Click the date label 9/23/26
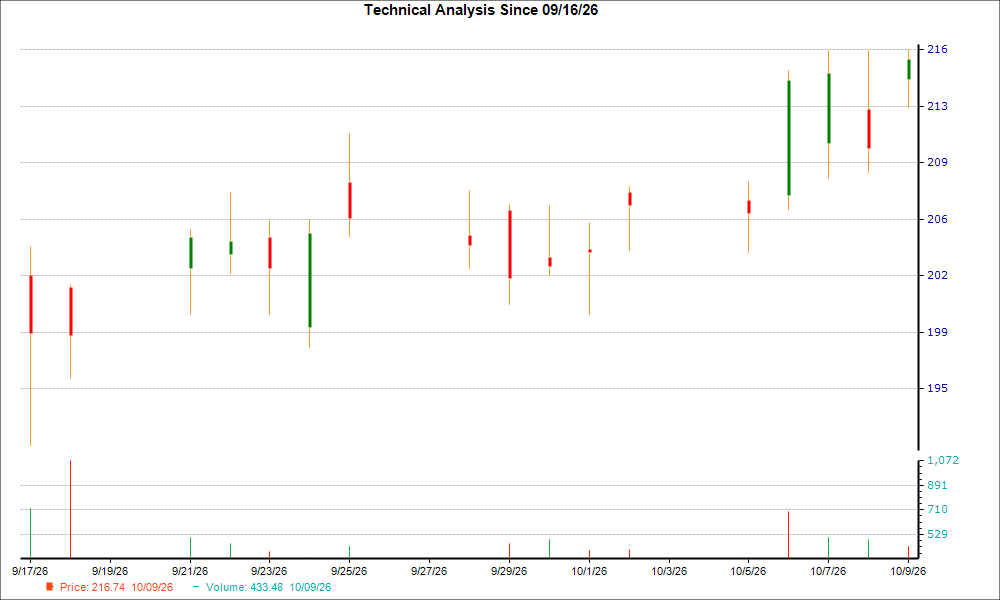The height and width of the screenshot is (600, 1000). pyautogui.click(x=269, y=571)
